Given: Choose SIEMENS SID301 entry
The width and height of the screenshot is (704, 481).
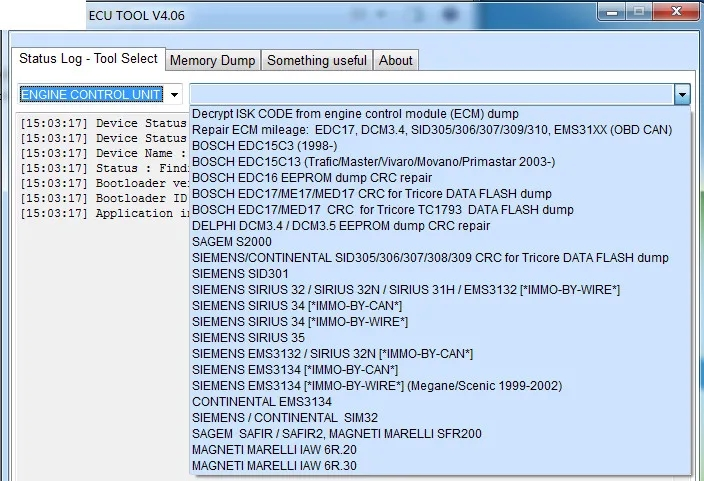Looking at the screenshot, I should pyautogui.click(x=240, y=274).
